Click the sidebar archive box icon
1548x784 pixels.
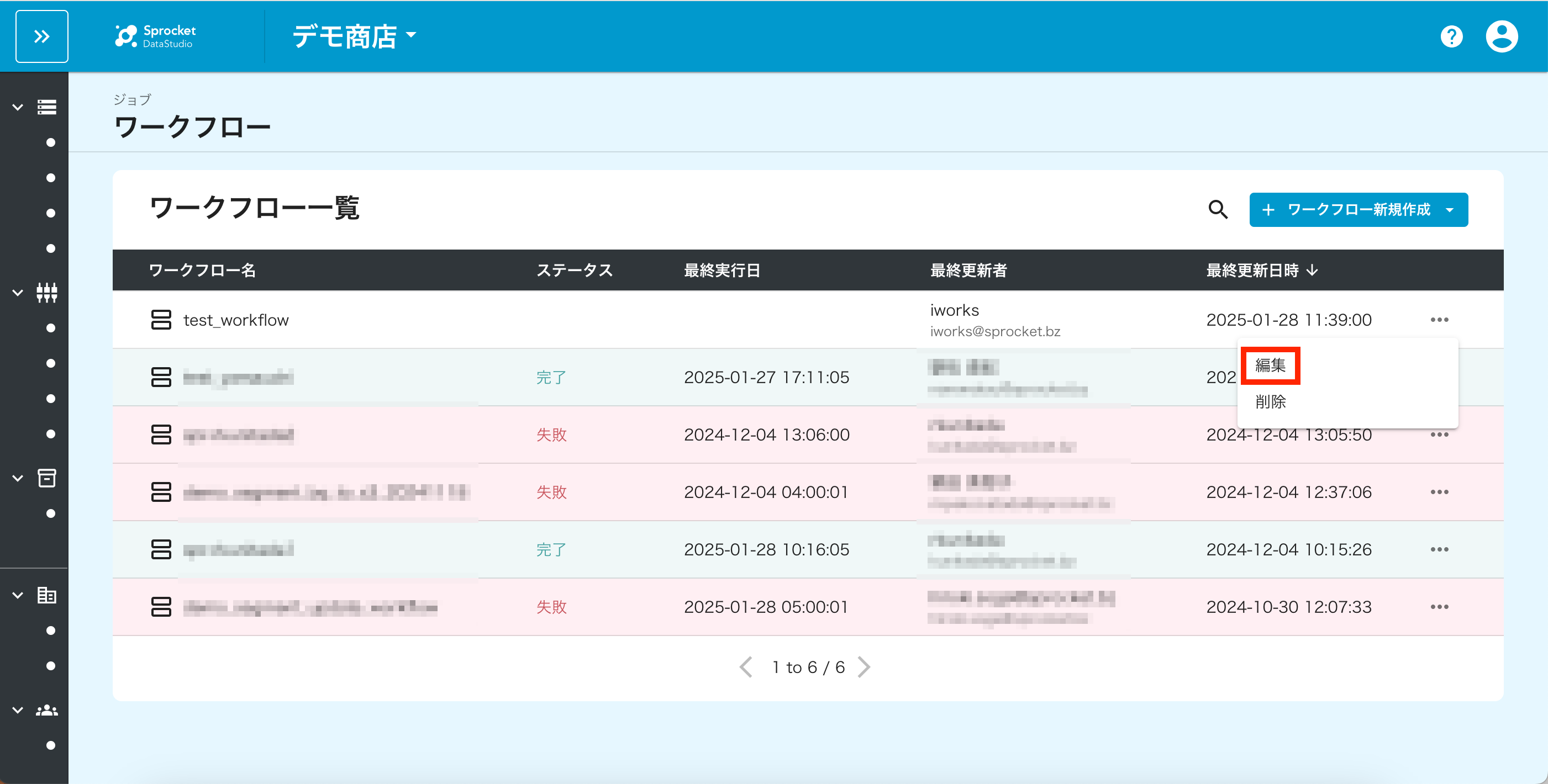(x=47, y=478)
